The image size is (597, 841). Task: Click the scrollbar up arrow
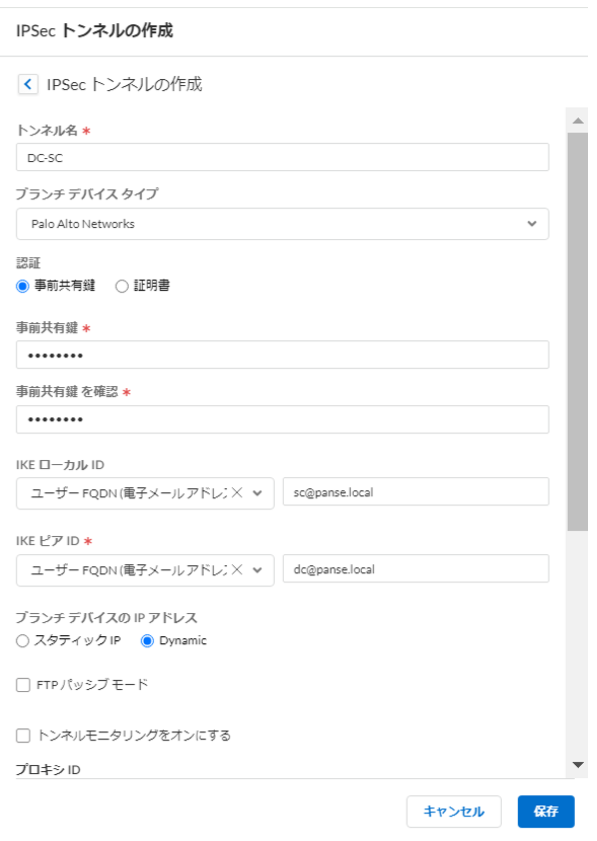578,121
